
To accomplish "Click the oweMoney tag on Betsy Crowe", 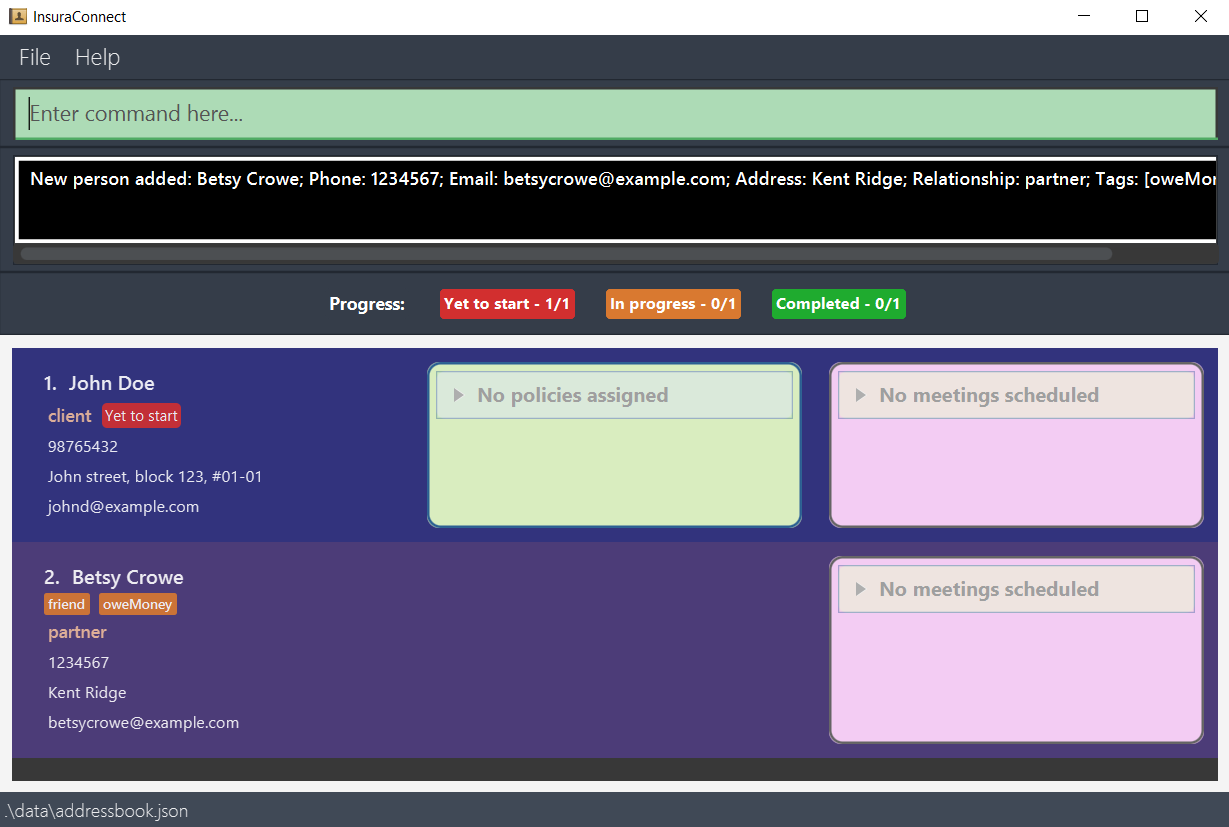I will (138, 604).
